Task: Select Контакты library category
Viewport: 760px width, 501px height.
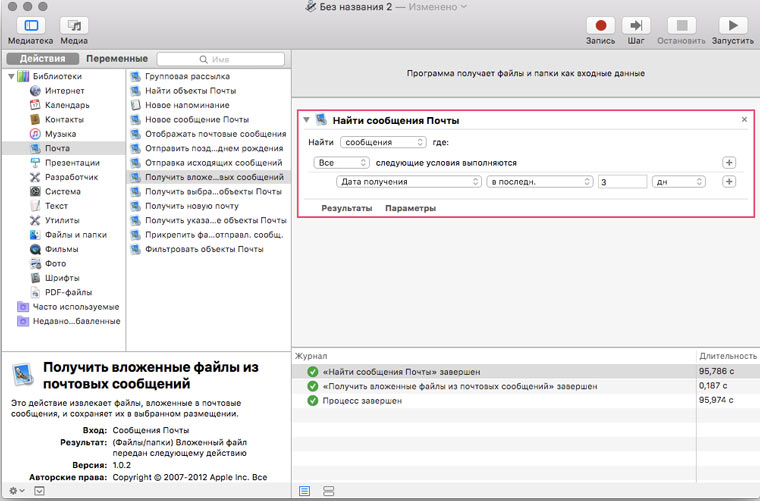Action: tap(64, 119)
